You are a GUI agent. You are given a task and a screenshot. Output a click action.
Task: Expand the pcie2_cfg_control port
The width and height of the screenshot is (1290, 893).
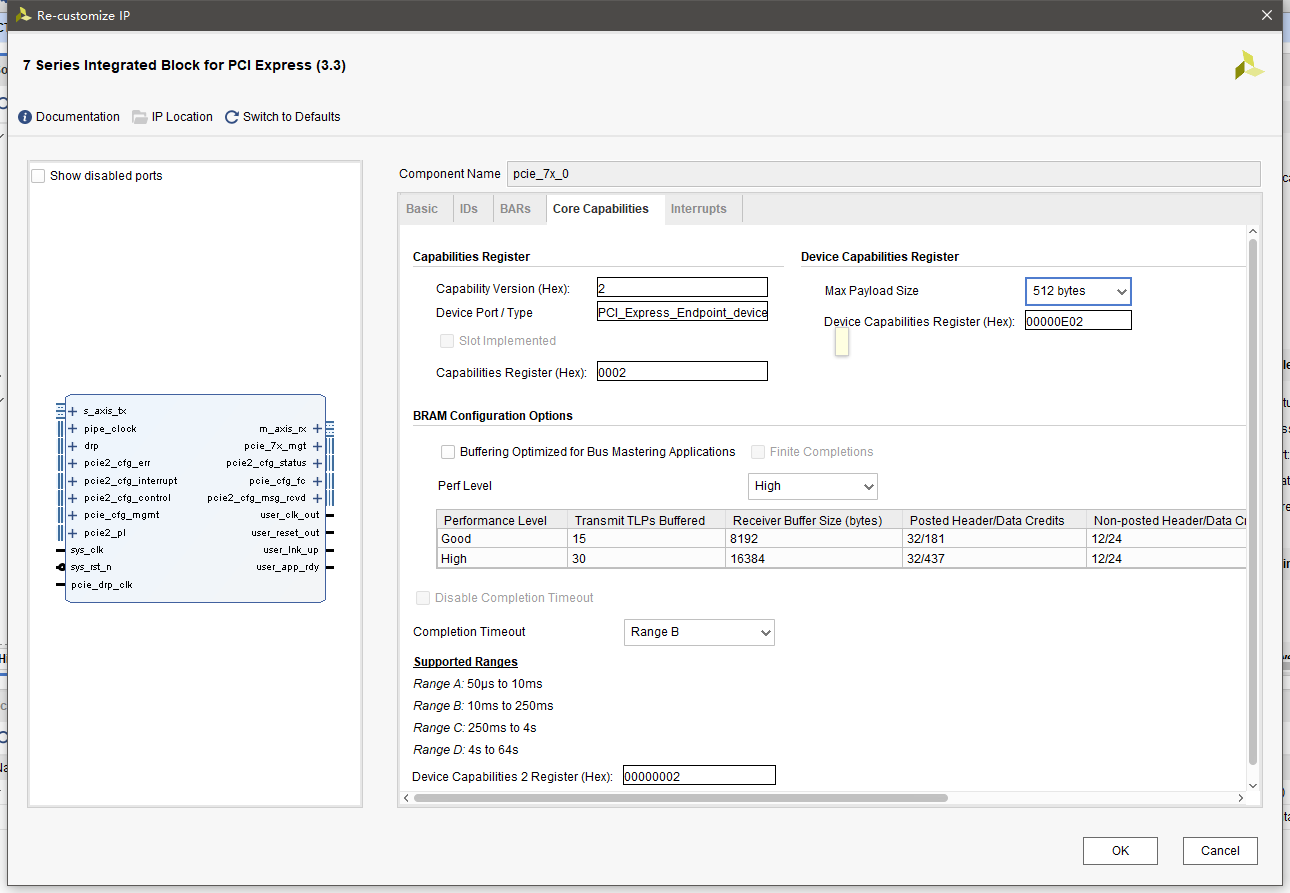pyautogui.click(x=72, y=498)
